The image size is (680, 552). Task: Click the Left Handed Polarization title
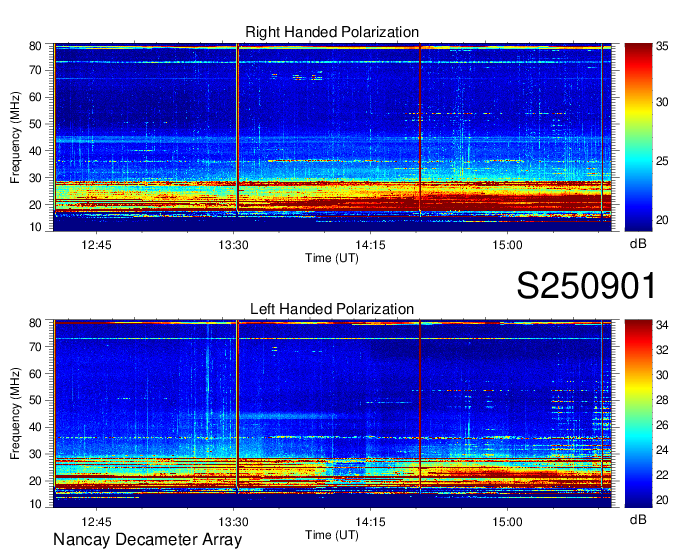tap(332, 309)
